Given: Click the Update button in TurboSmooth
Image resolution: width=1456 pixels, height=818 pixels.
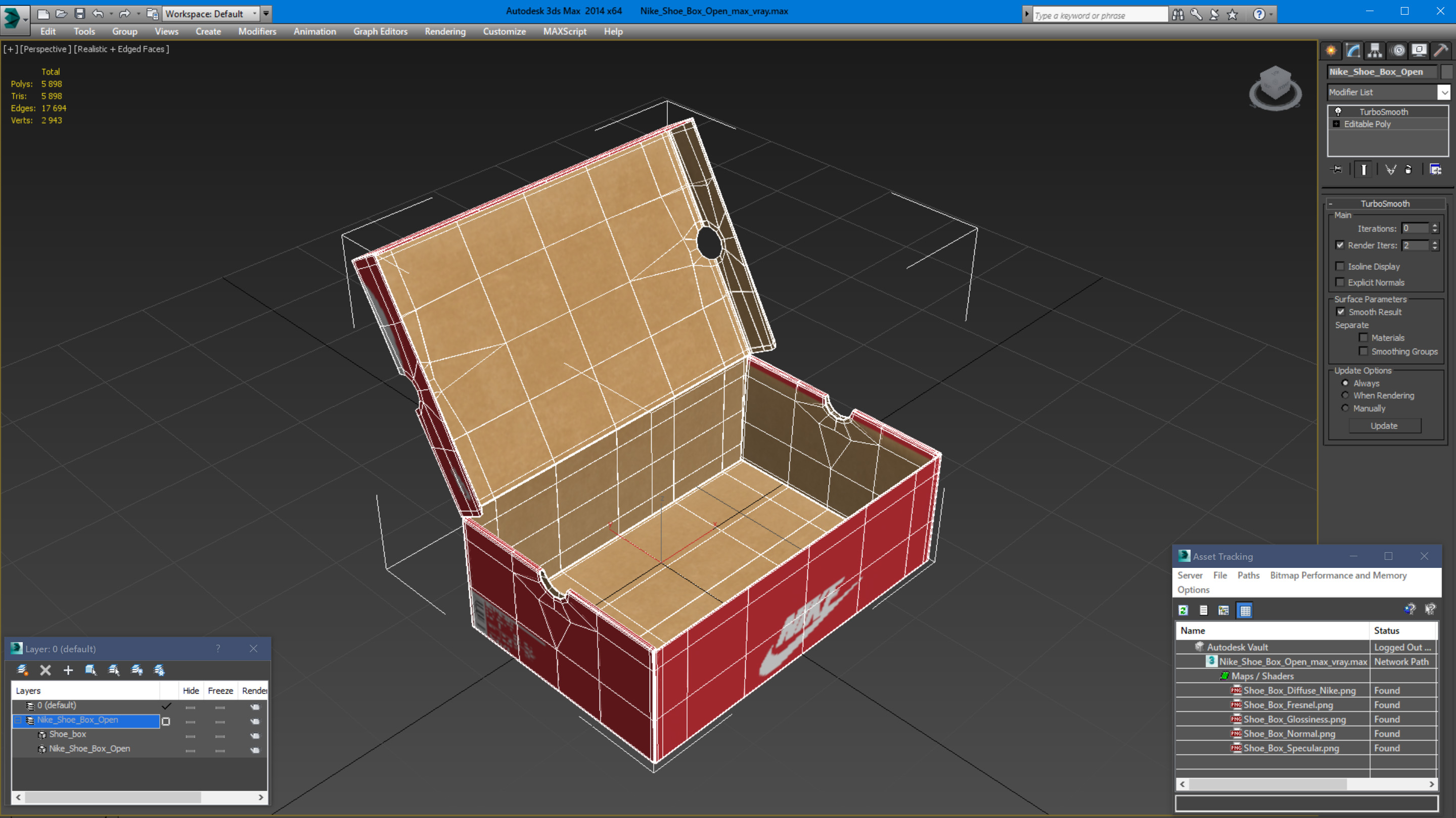Looking at the screenshot, I should (1384, 426).
